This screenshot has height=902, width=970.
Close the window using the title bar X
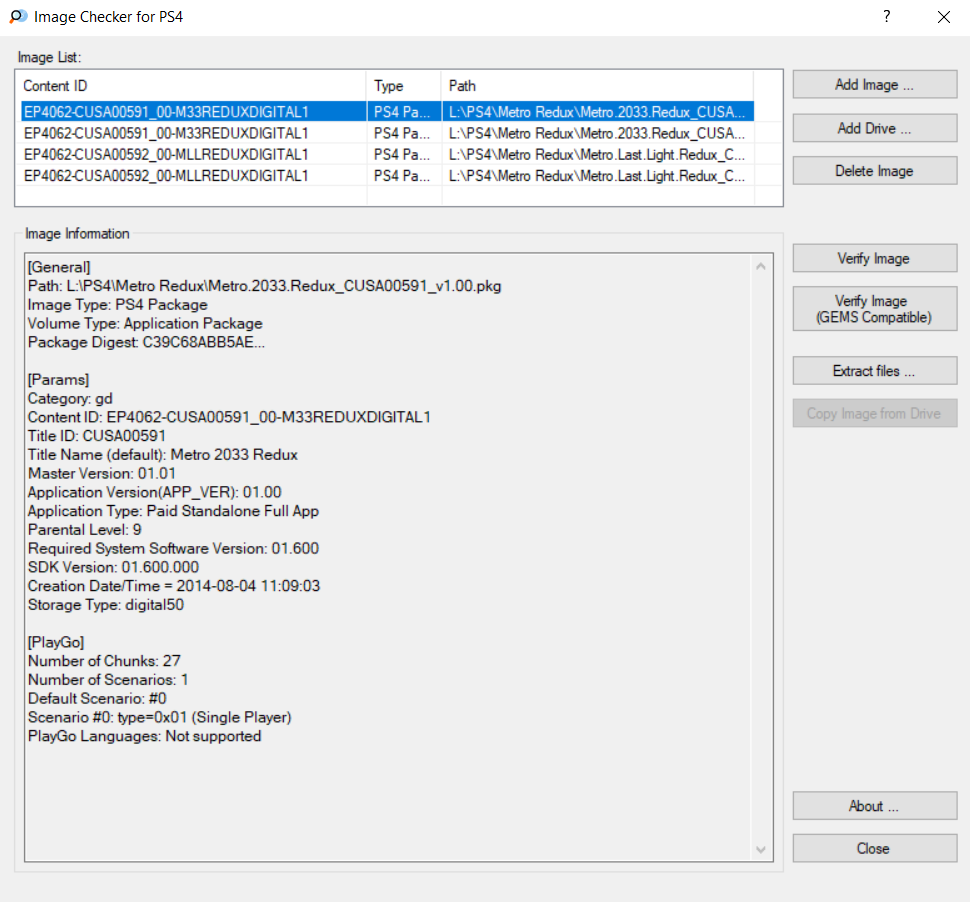[x=943, y=17]
